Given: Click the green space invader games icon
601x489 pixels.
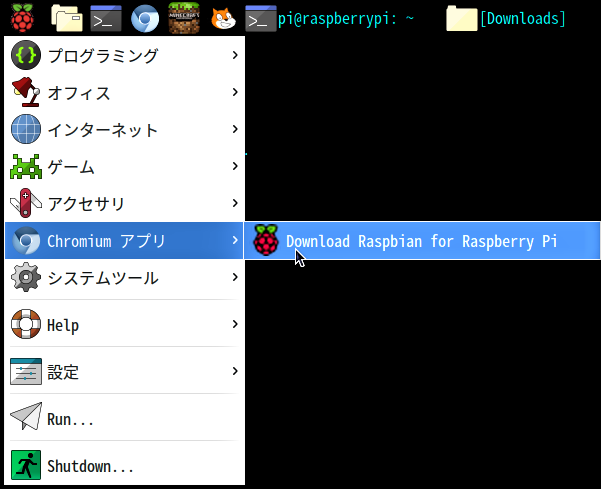Looking at the screenshot, I should pyautogui.click(x=26, y=167).
